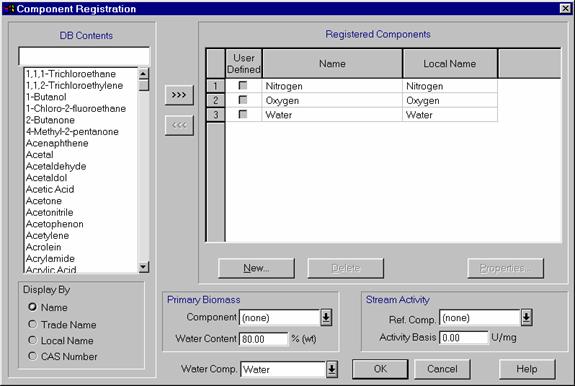The height and width of the screenshot is (386, 575).
Task: Click the Oxygen Name cell
Action: (x=332, y=100)
